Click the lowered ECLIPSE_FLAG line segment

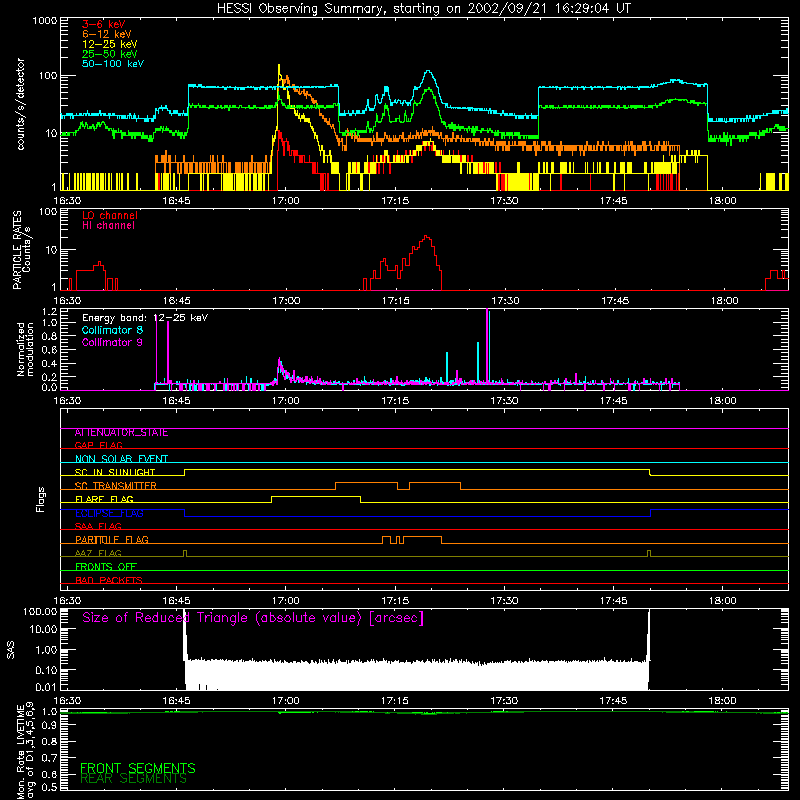pos(417,516)
